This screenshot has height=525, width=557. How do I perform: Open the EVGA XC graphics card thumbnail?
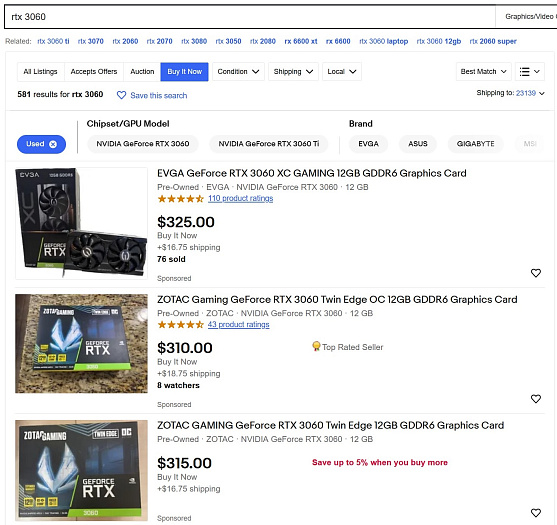click(81, 223)
